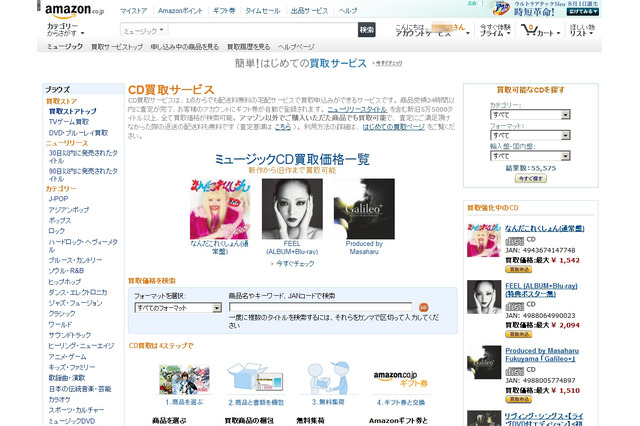Click the disc icon under なんだこれくしょん
This screenshot has height=426, width=640.
(514, 241)
